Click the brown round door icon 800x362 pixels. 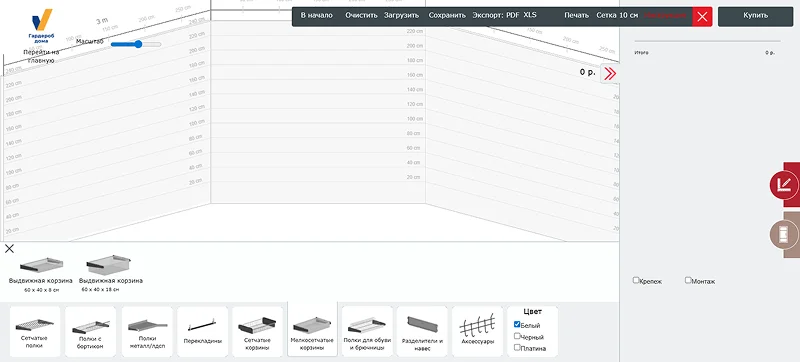point(784,235)
